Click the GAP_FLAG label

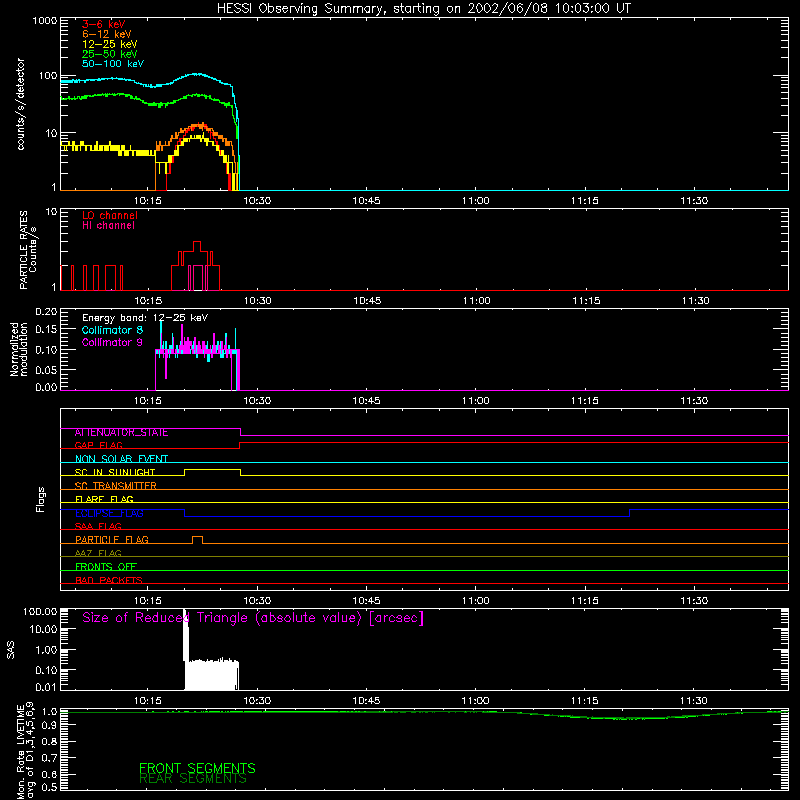coord(98,446)
